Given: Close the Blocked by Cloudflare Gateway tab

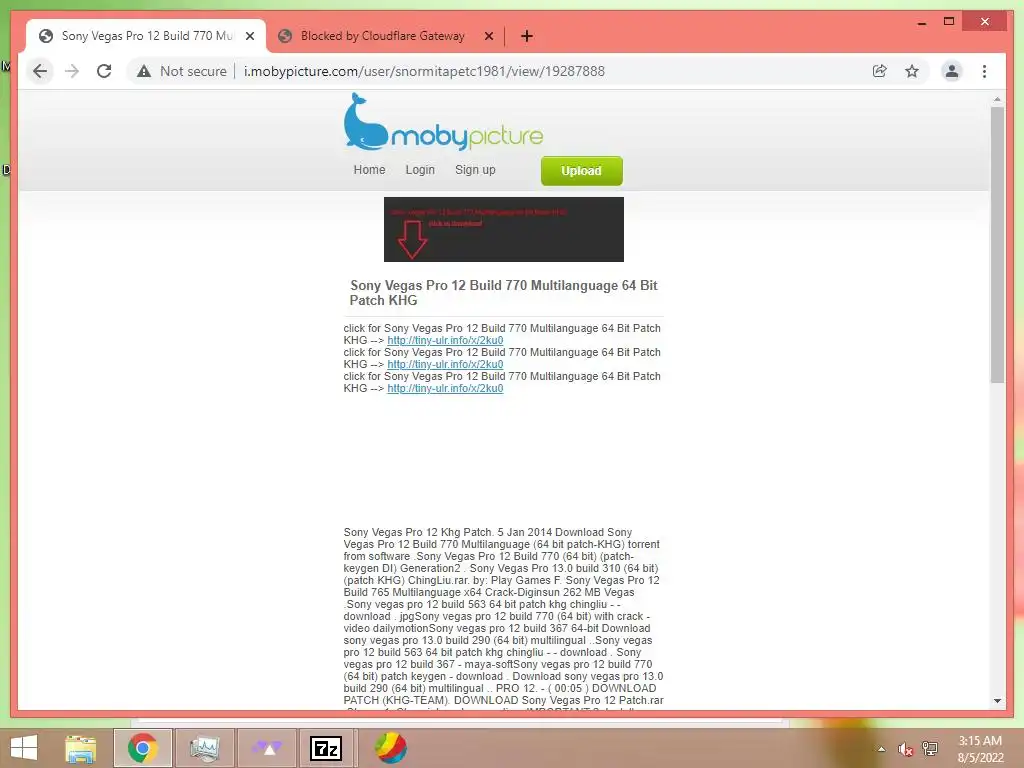Looking at the screenshot, I should [488, 36].
